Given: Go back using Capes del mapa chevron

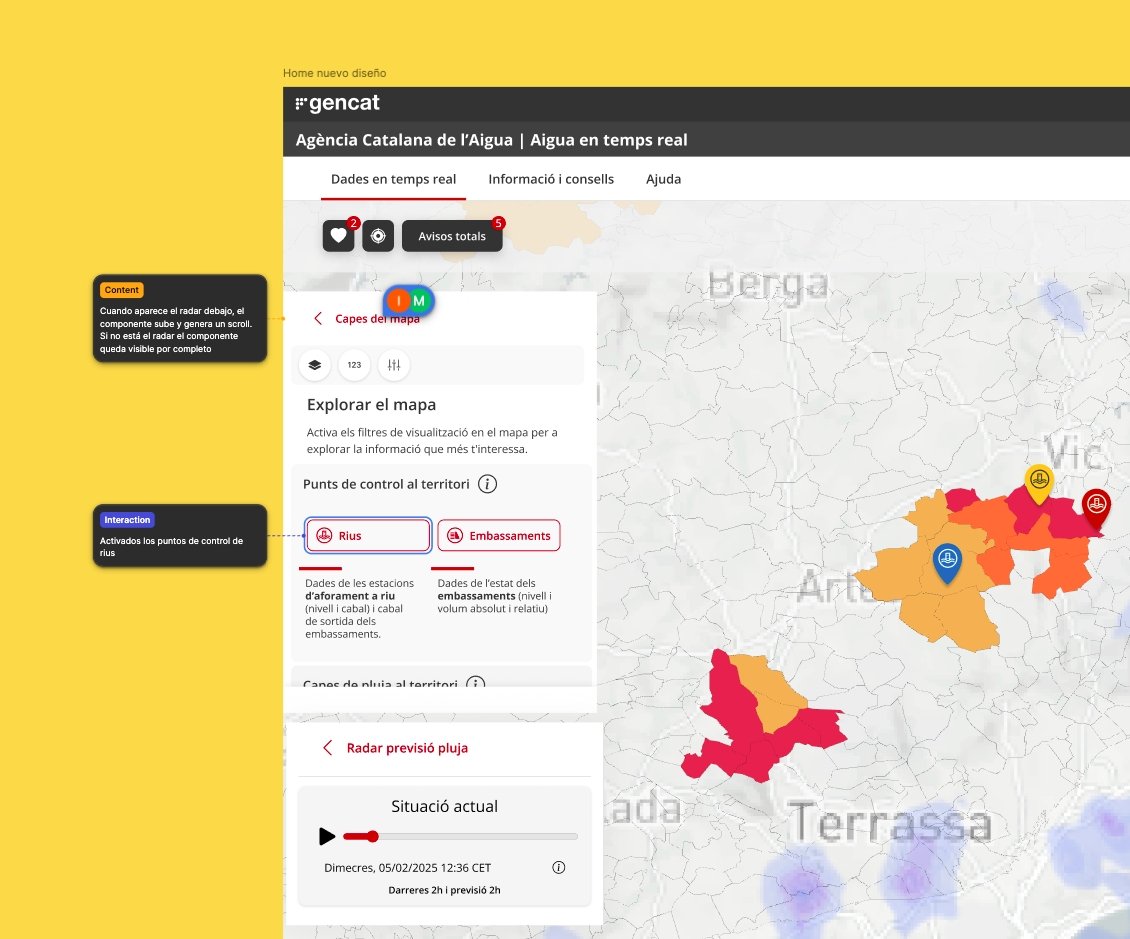Looking at the screenshot, I should tap(318, 319).
